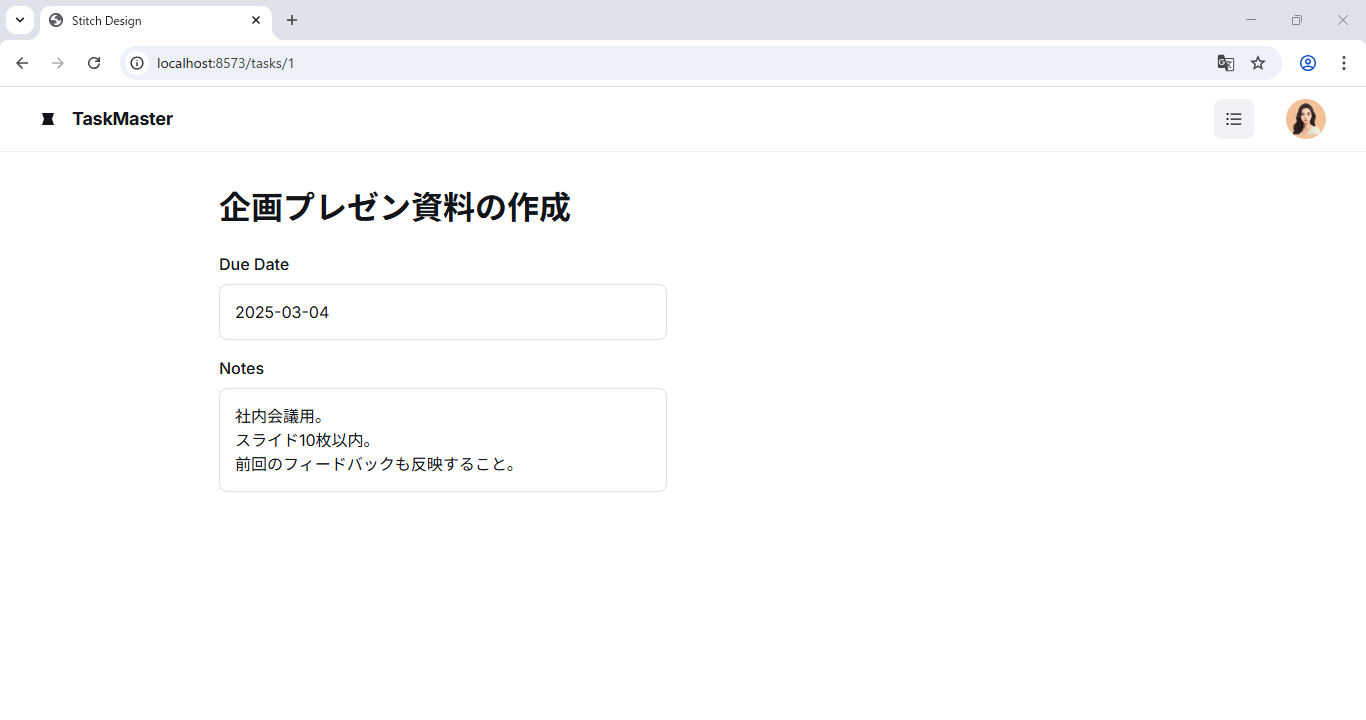Click the address bar URL localhost:8573/tasks/1
Screen dimensions: 1366x720
tap(226, 63)
